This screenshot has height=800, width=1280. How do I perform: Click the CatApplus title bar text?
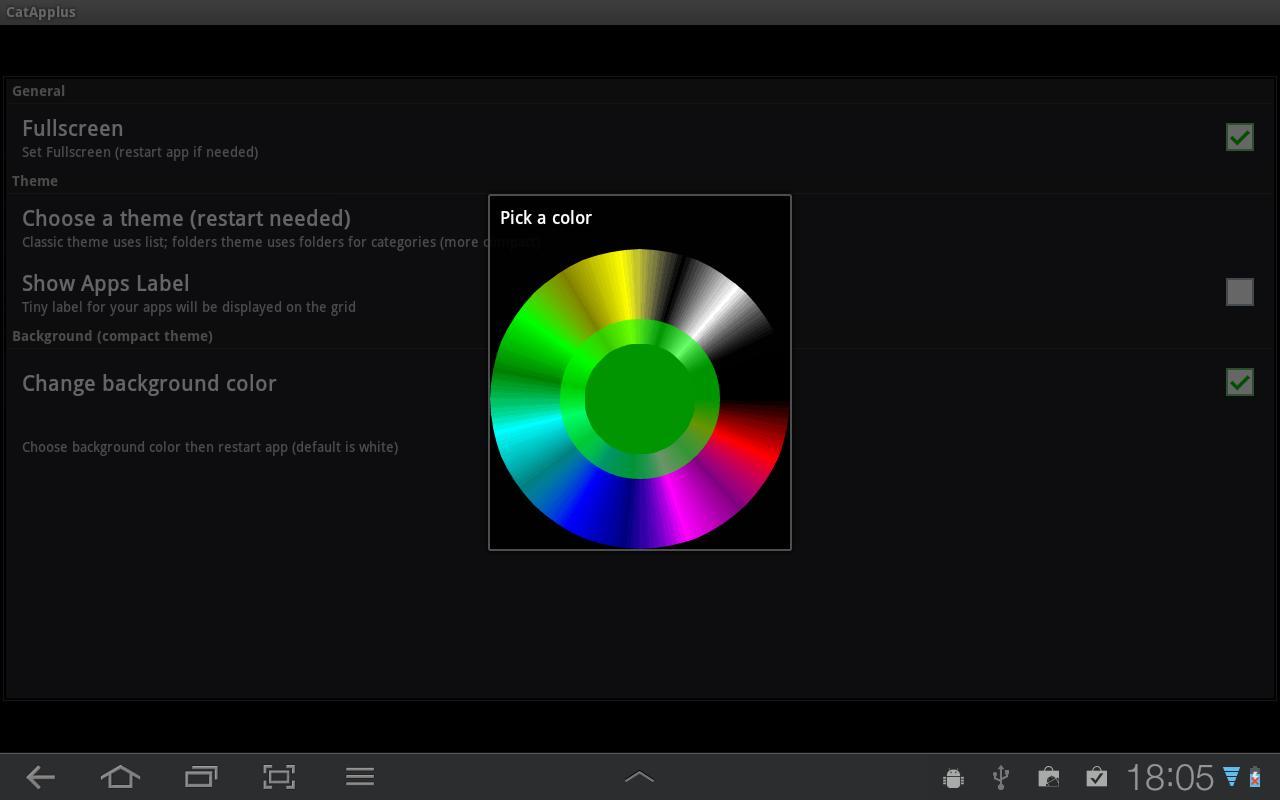41,12
